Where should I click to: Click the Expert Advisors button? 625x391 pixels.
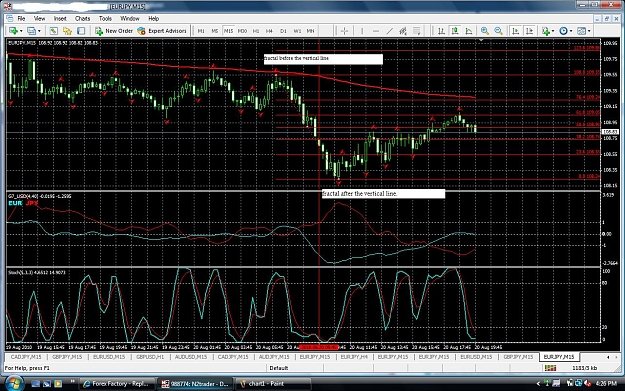click(x=162, y=31)
